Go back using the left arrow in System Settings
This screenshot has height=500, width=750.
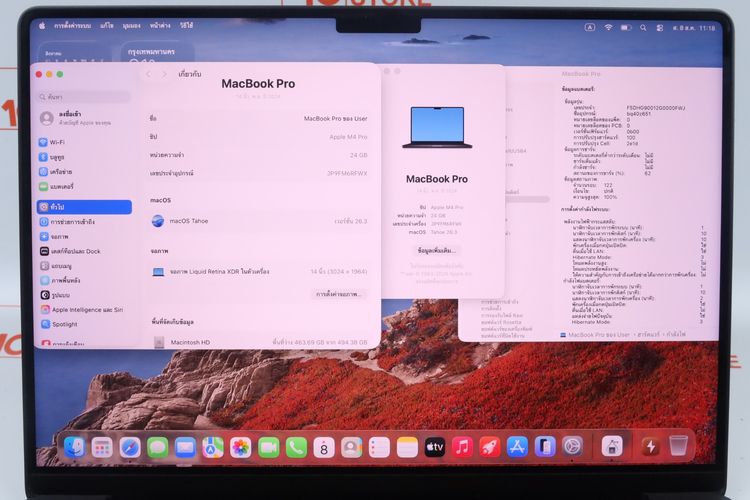click(149, 74)
